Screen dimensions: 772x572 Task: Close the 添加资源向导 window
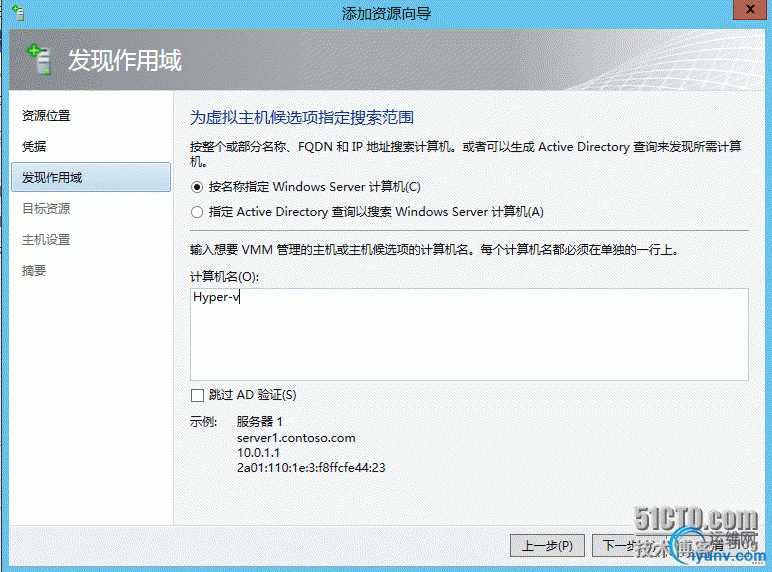click(x=750, y=9)
